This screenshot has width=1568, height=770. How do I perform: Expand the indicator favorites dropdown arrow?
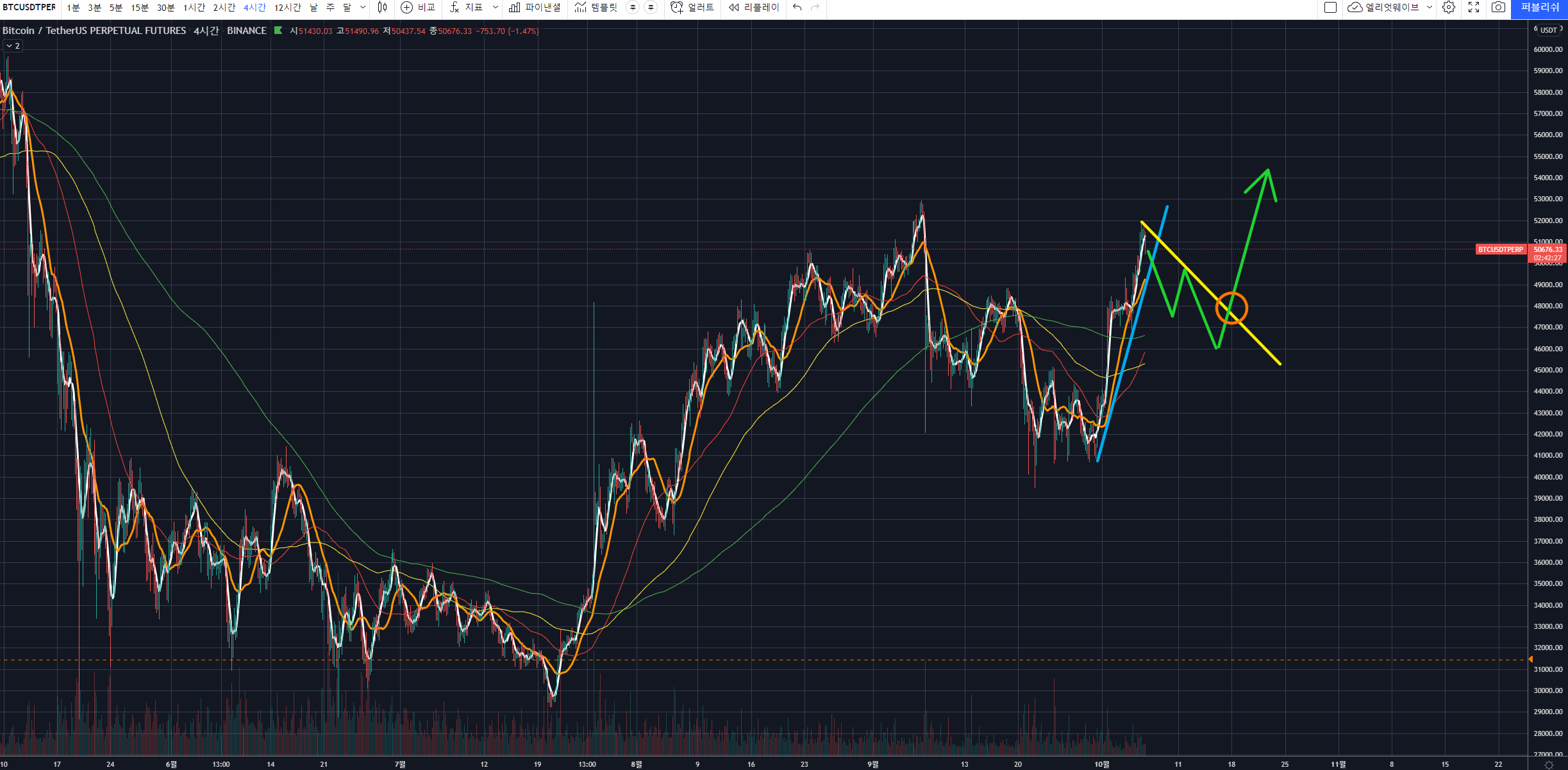pos(495,8)
